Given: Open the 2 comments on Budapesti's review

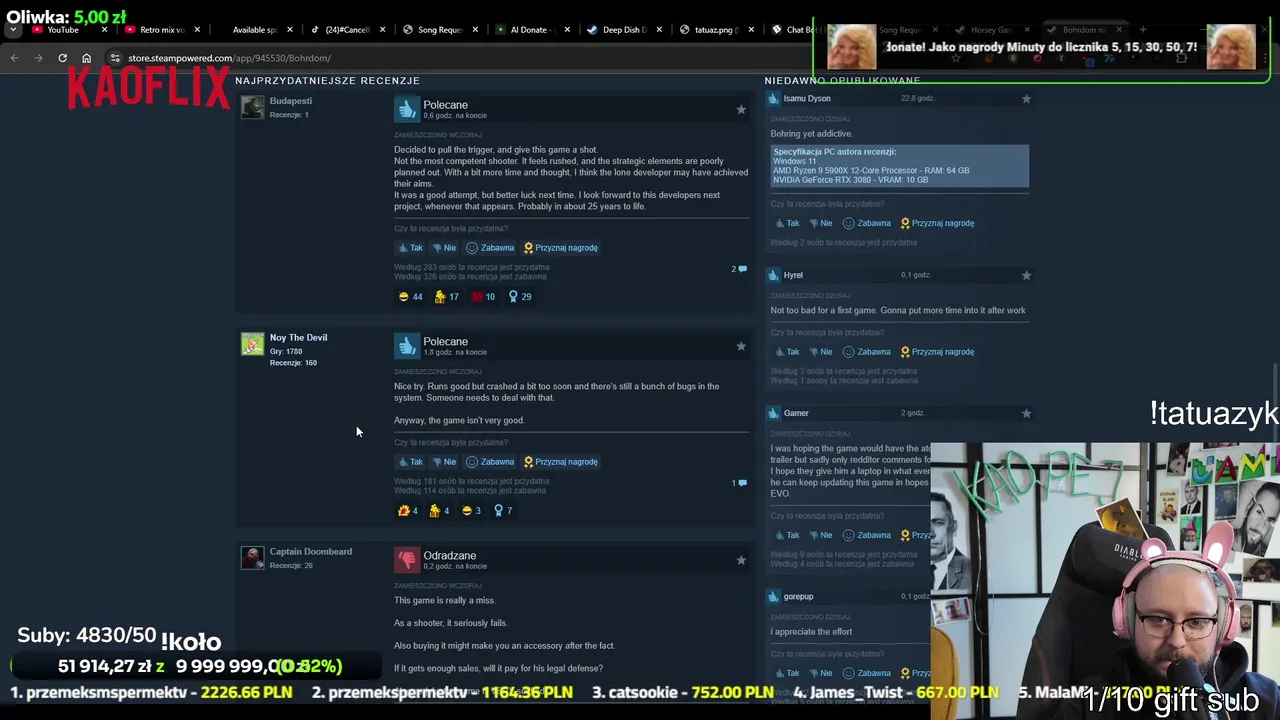Looking at the screenshot, I should 739,269.
